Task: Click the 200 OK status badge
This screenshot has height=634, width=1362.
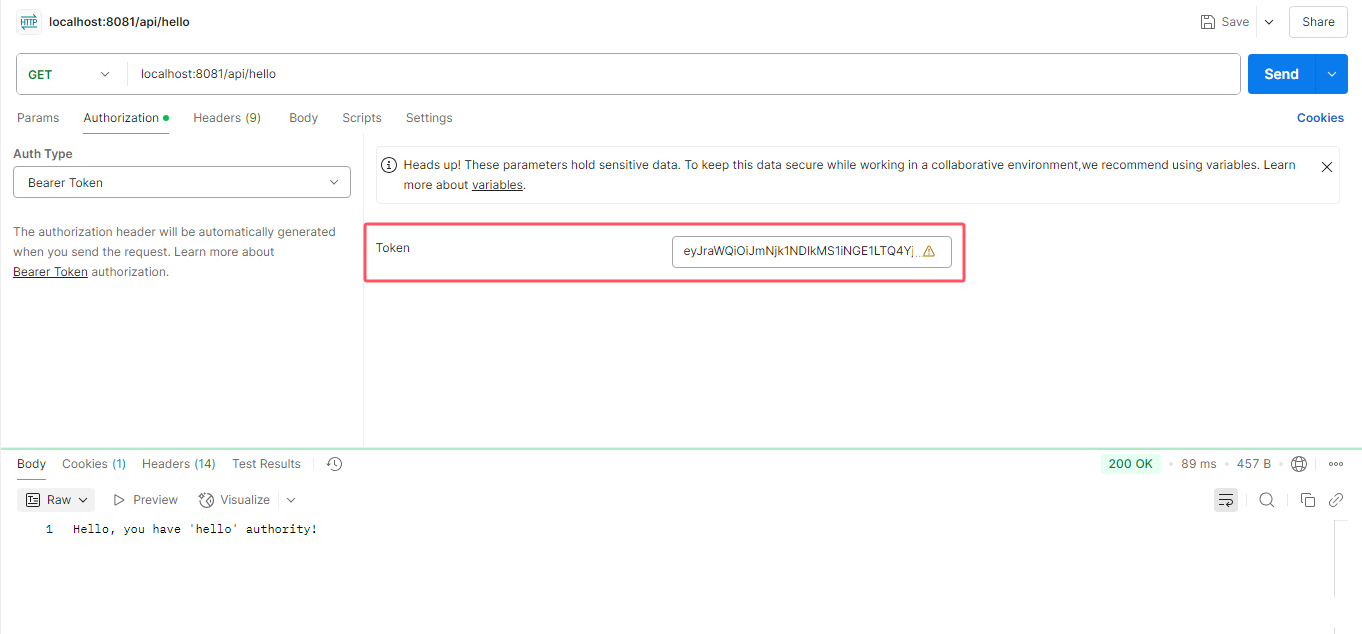Action: [x=1131, y=464]
